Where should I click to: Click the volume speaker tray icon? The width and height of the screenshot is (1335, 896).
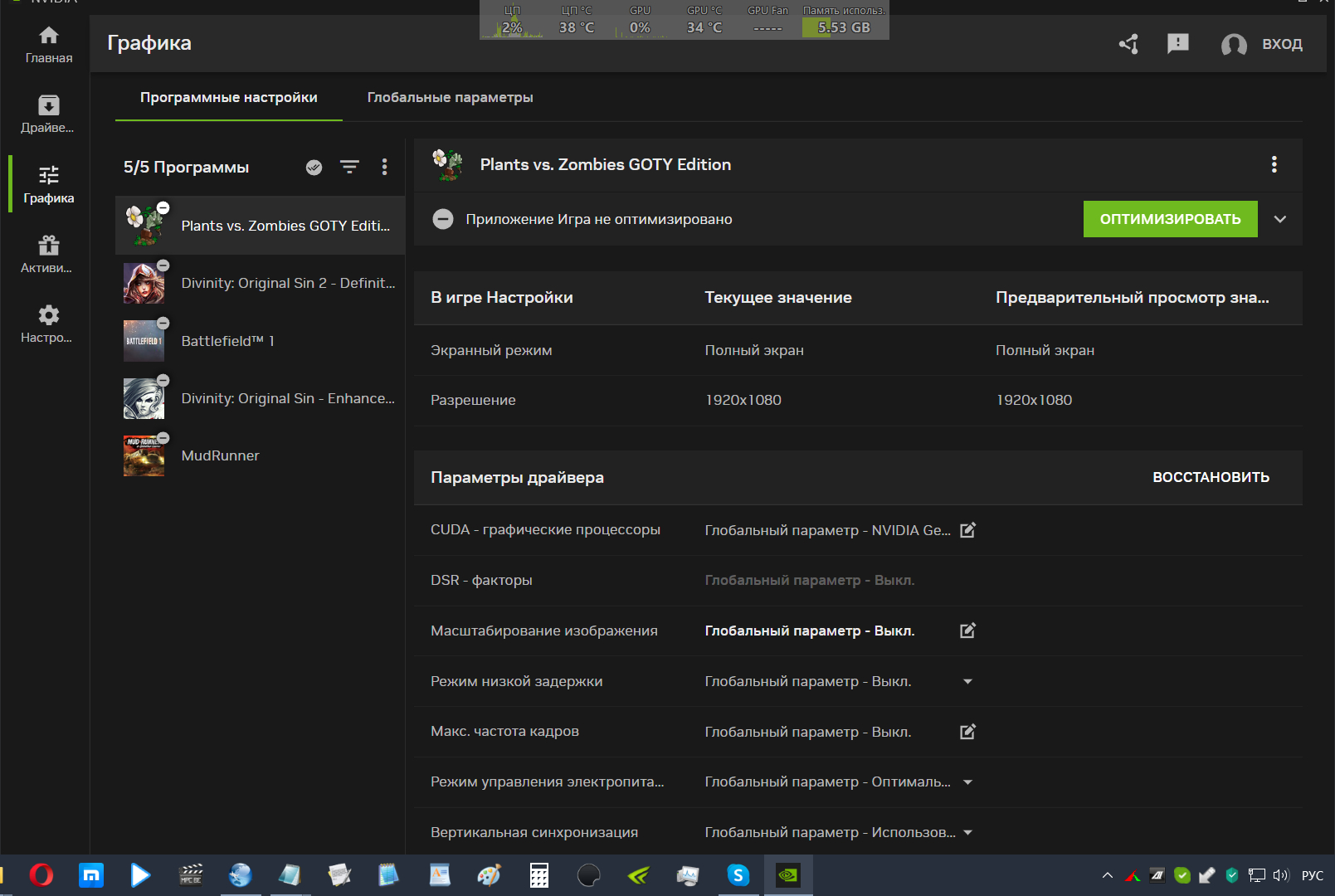(x=1281, y=875)
